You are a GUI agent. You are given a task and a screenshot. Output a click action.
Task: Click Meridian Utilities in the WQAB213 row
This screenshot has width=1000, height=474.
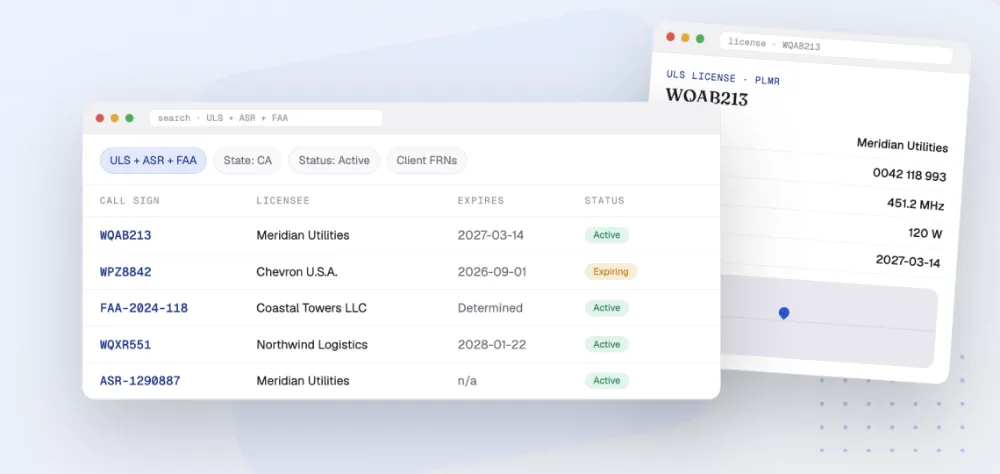pyautogui.click(x=303, y=235)
